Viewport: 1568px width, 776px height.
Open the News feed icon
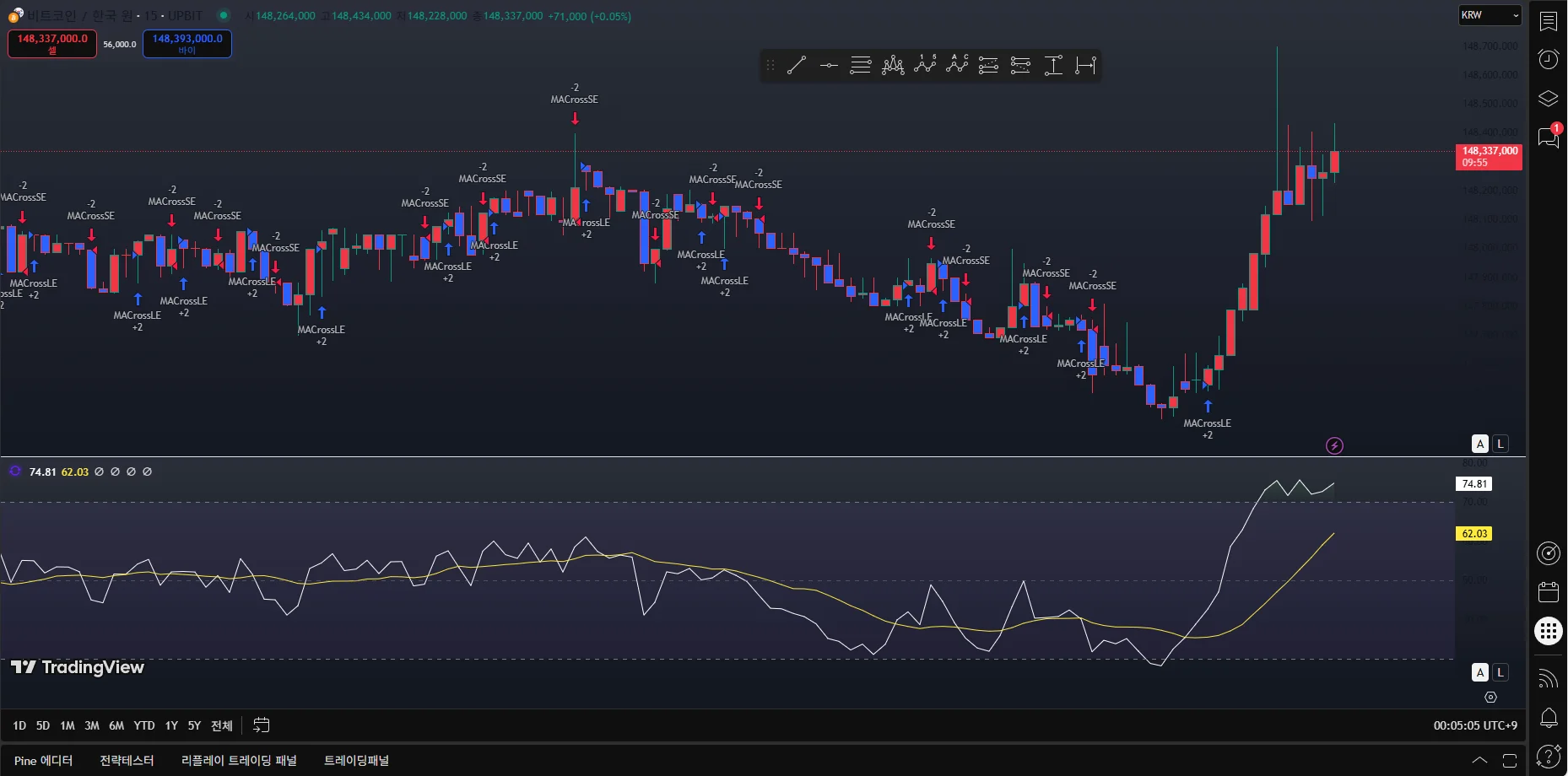(x=1549, y=678)
